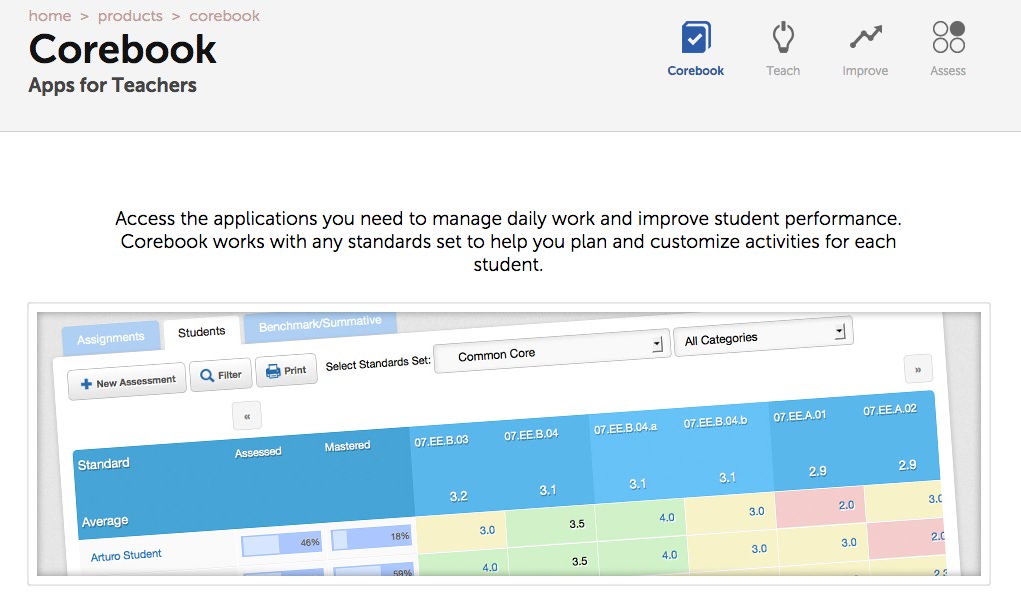Follow the products breadcrumb link

click(130, 16)
